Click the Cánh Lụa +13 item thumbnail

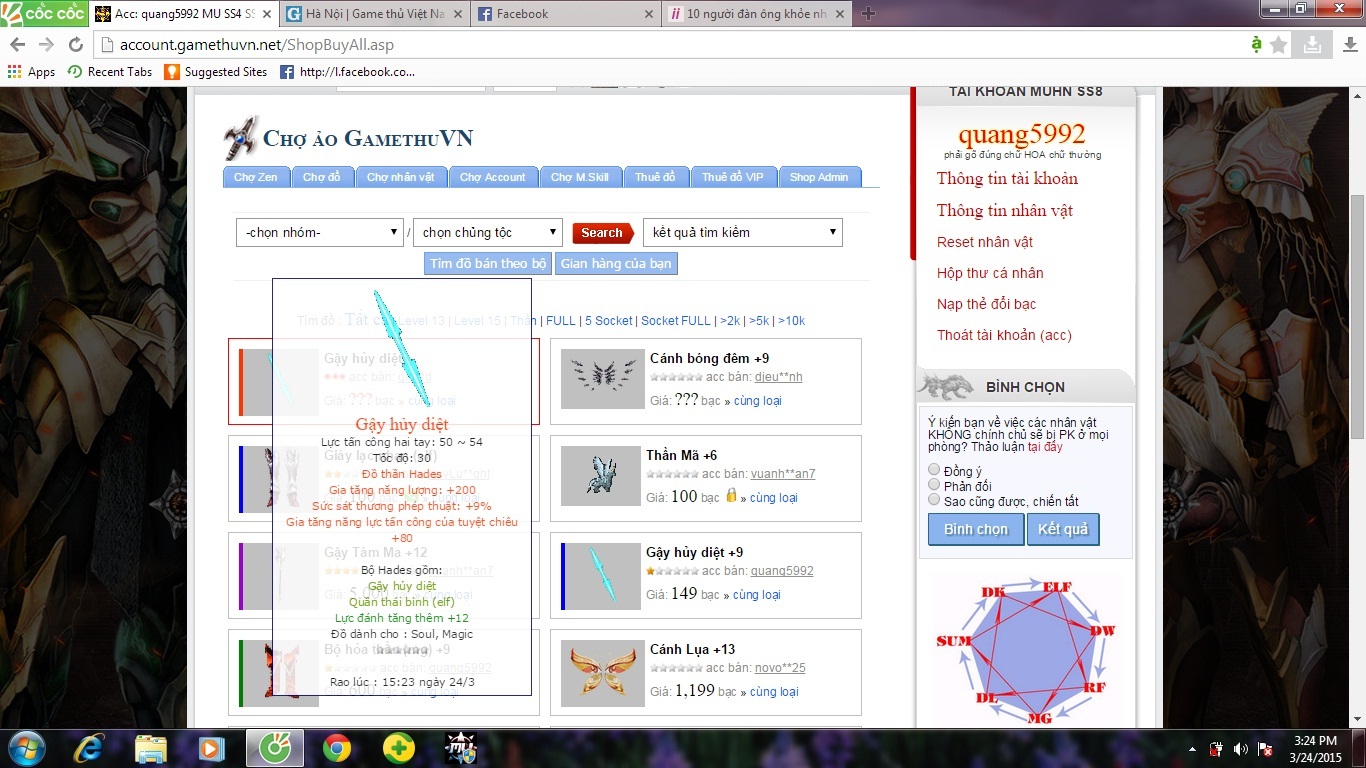[x=601, y=673]
